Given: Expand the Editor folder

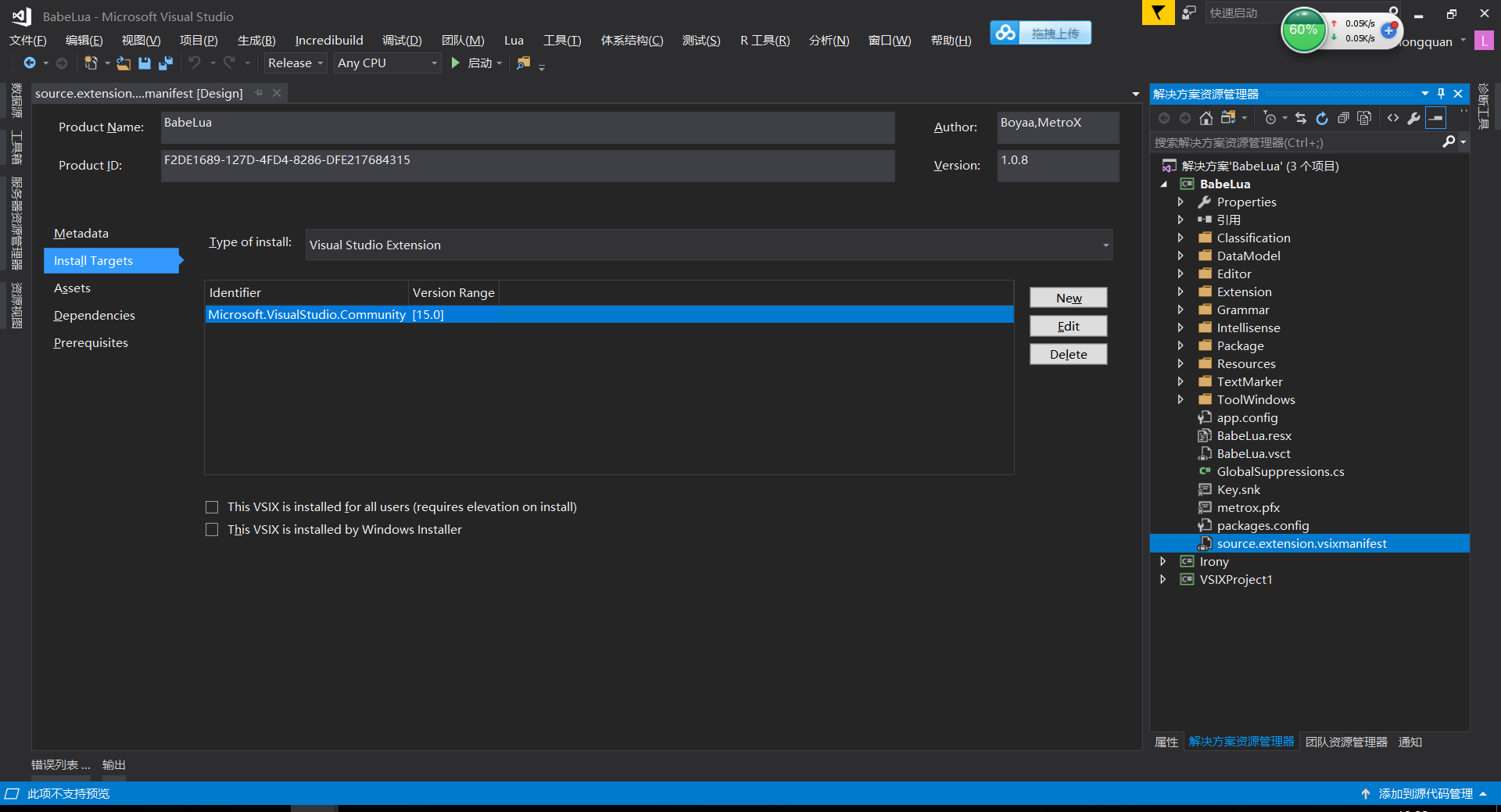Looking at the screenshot, I should click(1180, 274).
